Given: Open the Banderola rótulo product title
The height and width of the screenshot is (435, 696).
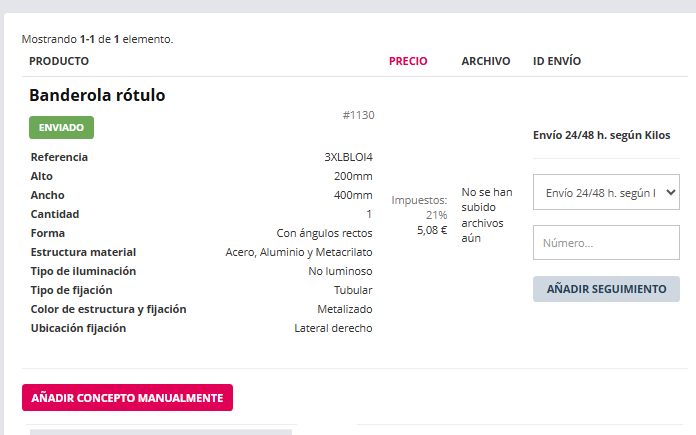Looking at the screenshot, I should [x=97, y=96].
